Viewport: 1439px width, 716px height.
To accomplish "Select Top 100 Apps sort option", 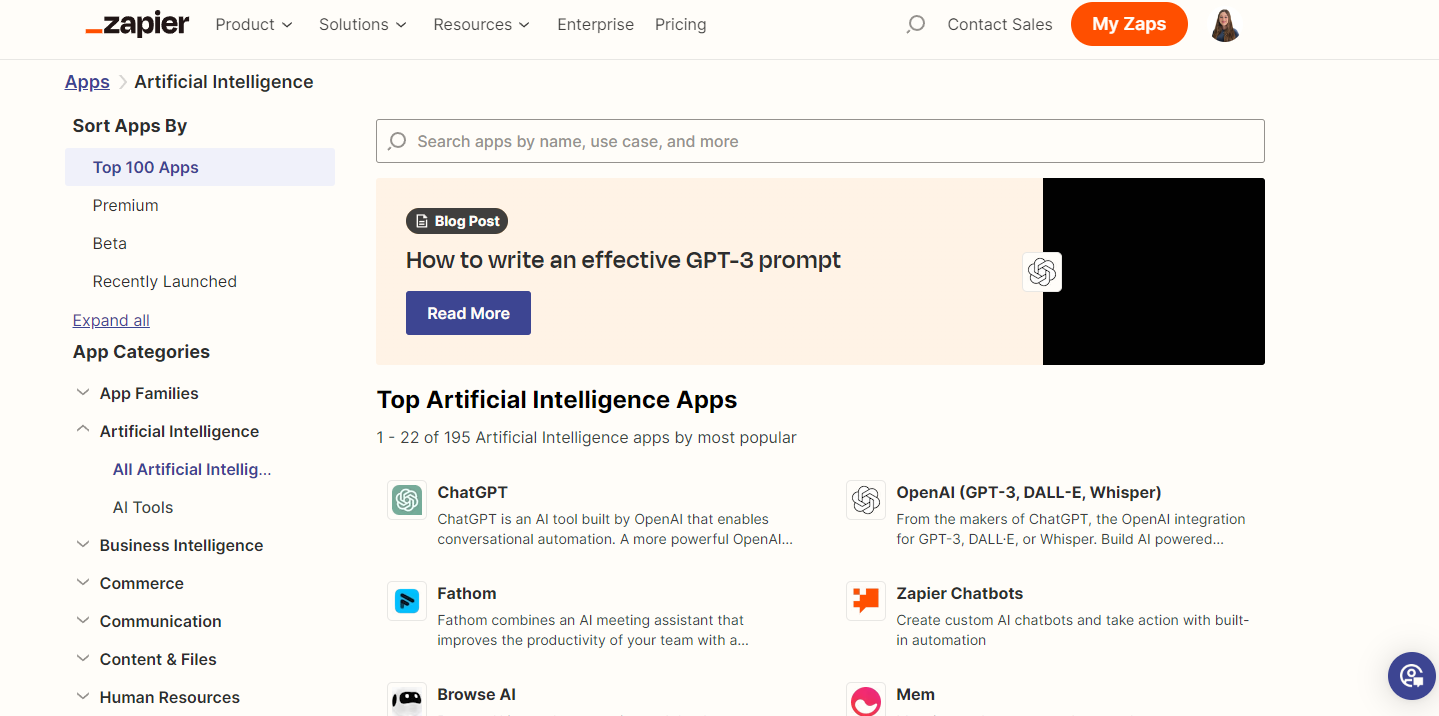I will pyautogui.click(x=146, y=167).
